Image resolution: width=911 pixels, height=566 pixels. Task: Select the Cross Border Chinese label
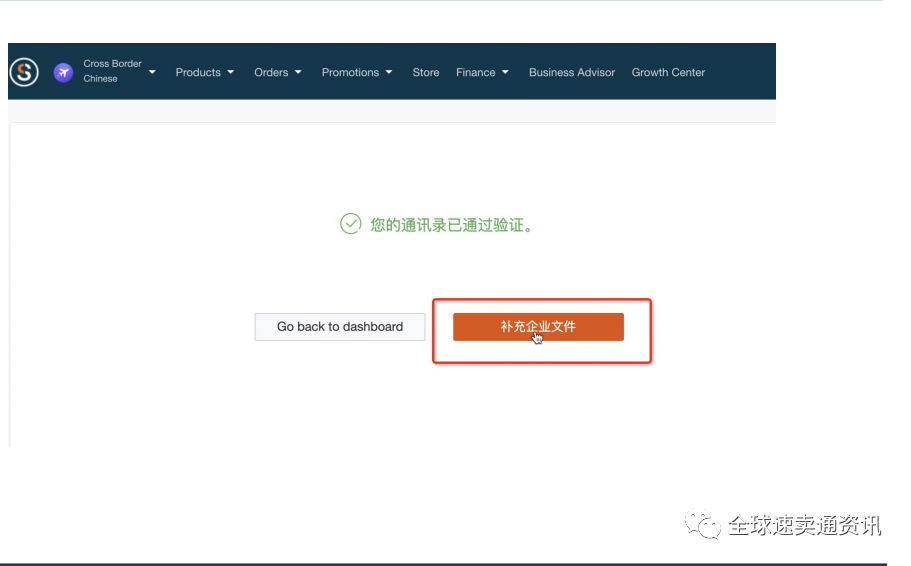click(112, 71)
